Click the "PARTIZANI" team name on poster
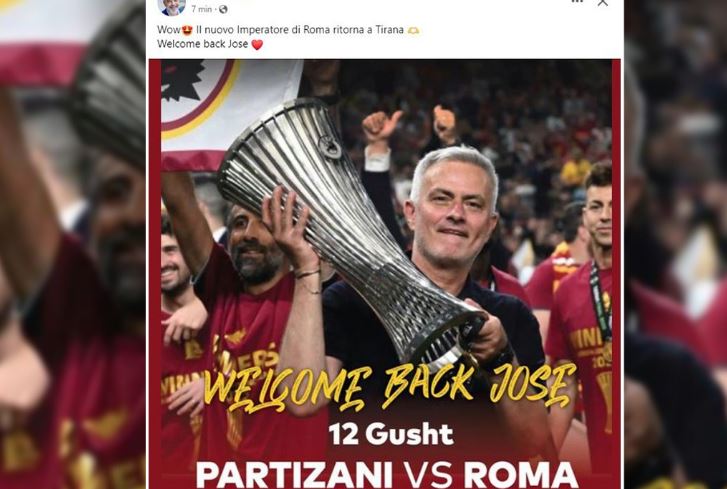This screenshot has width=727, height=489. pyautogui.click(x=294, y=475)
